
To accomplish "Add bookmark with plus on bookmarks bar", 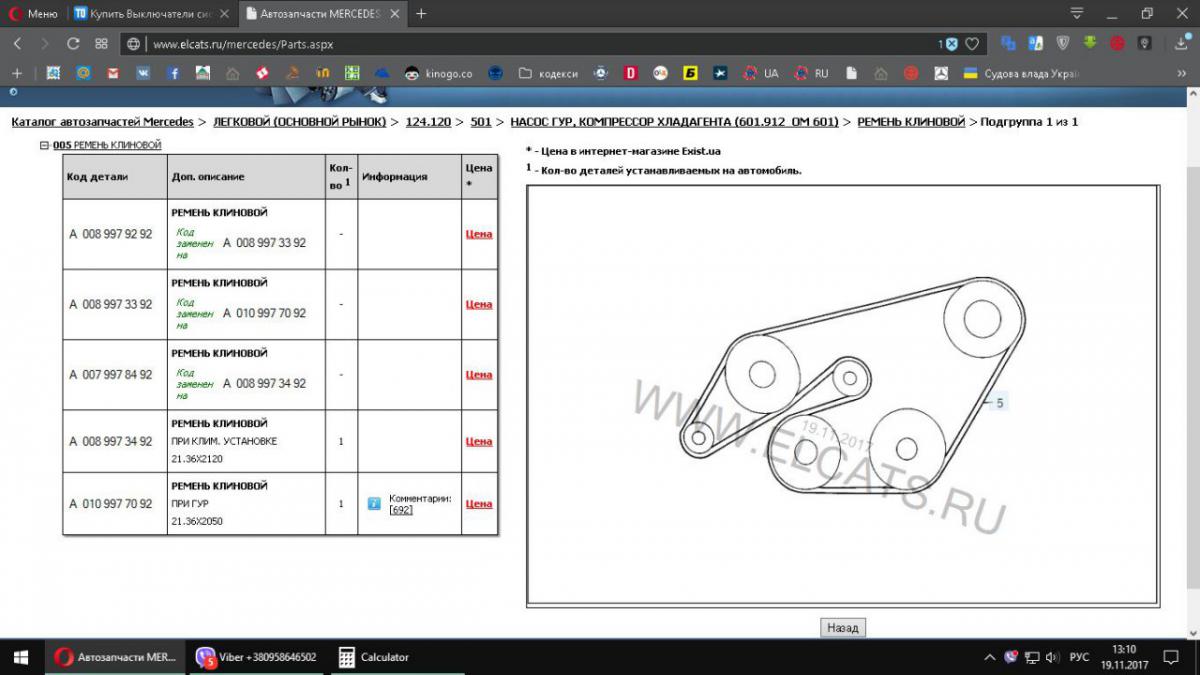I will (17, 73).
